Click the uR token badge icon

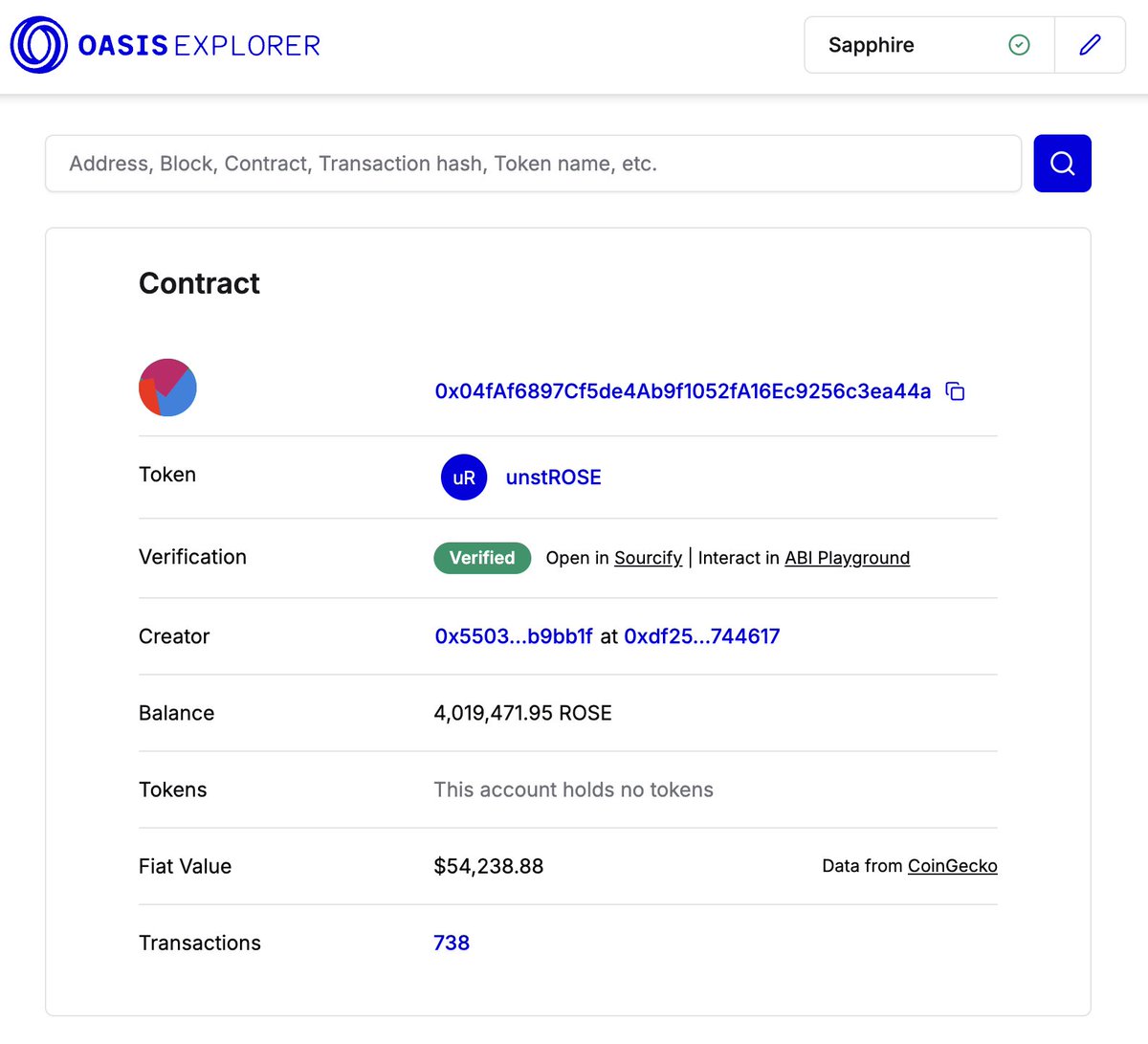tap(464, 478)
